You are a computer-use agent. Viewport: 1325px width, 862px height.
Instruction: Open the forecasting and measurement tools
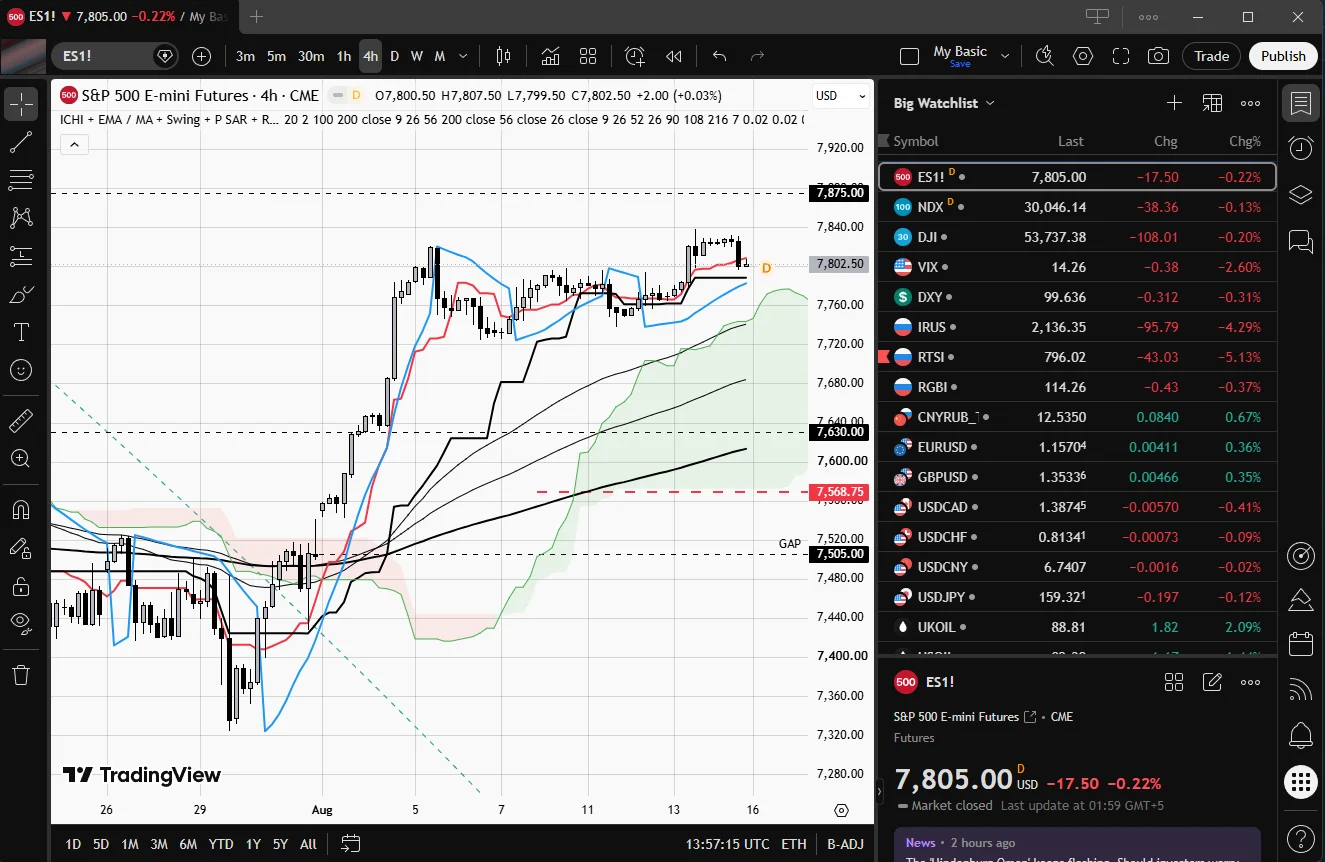tap(21, 256)
